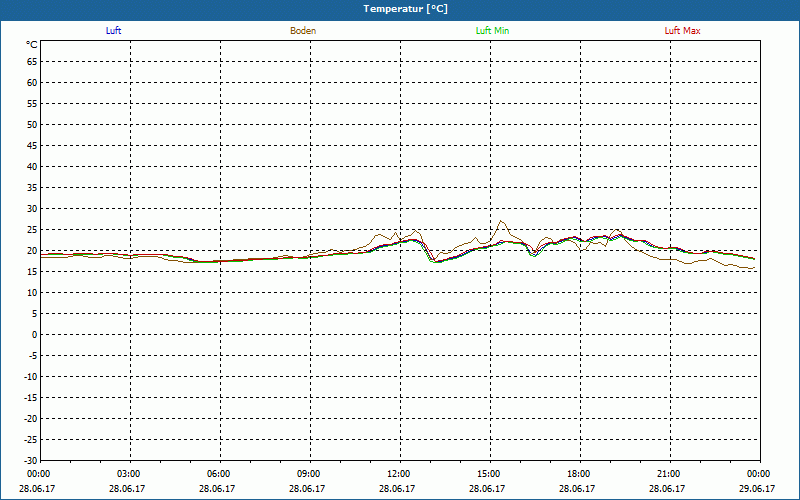The width and height of the screenshot is (800, 500).
Task: Click the -30 y-axis value
Action: [31, 461]
